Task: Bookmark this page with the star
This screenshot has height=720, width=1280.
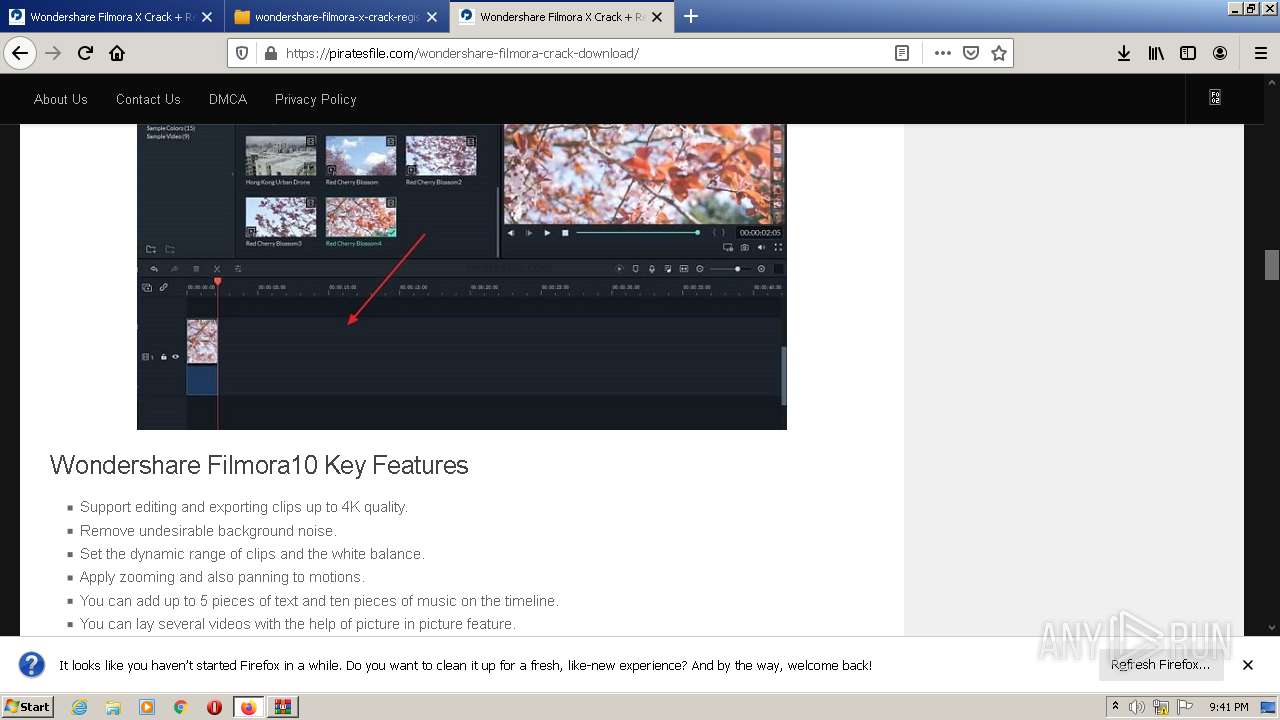Action: pyautogui.click(x=998, y=53)
